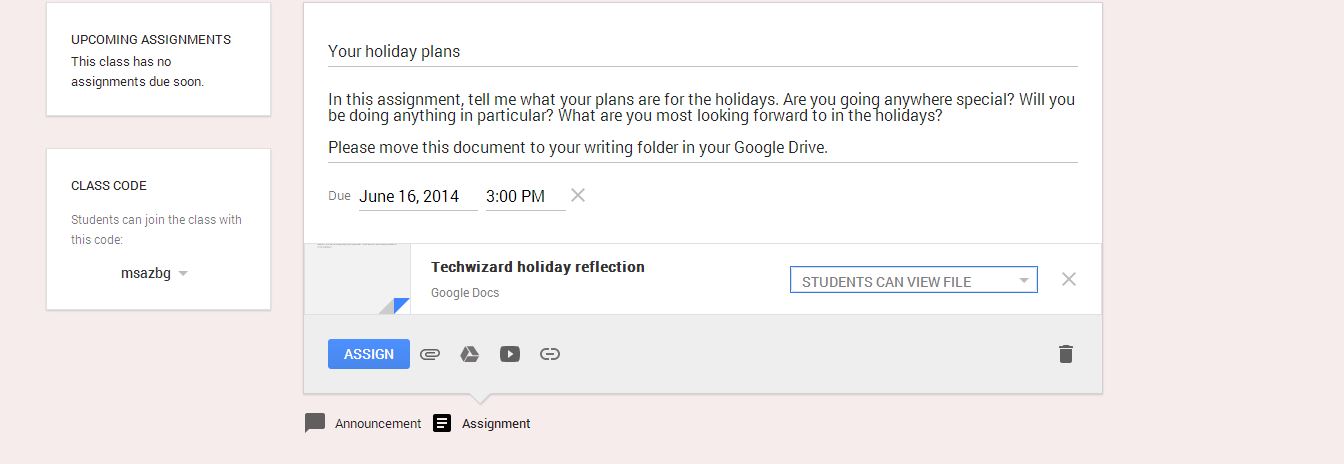The image size is (1344, 464).
Task: Switch to the Announcement tab
Action: [x=377, y=423]
